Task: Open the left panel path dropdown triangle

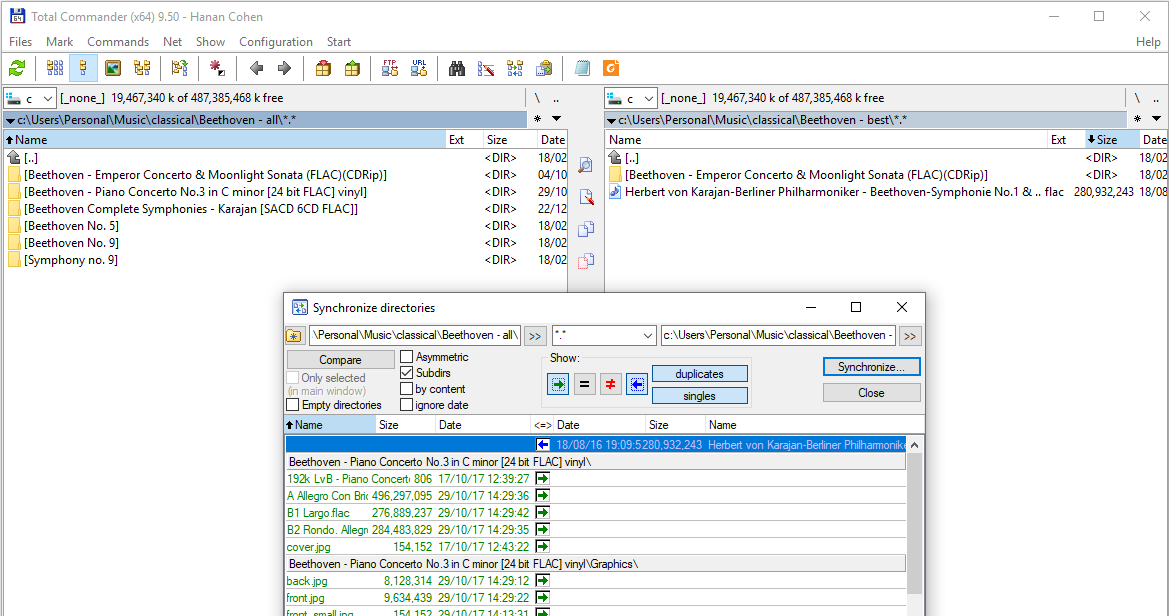Action: coord(10,120)
